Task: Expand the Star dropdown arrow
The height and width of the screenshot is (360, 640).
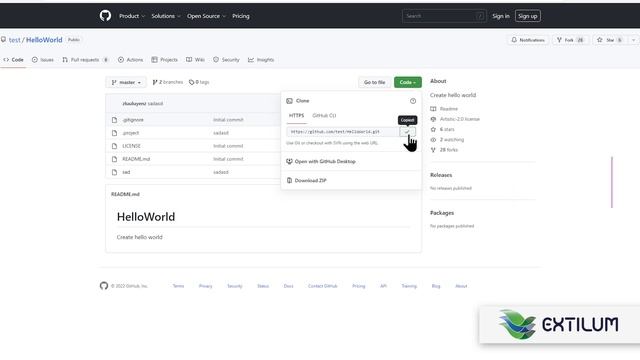Action: point(633,40)
